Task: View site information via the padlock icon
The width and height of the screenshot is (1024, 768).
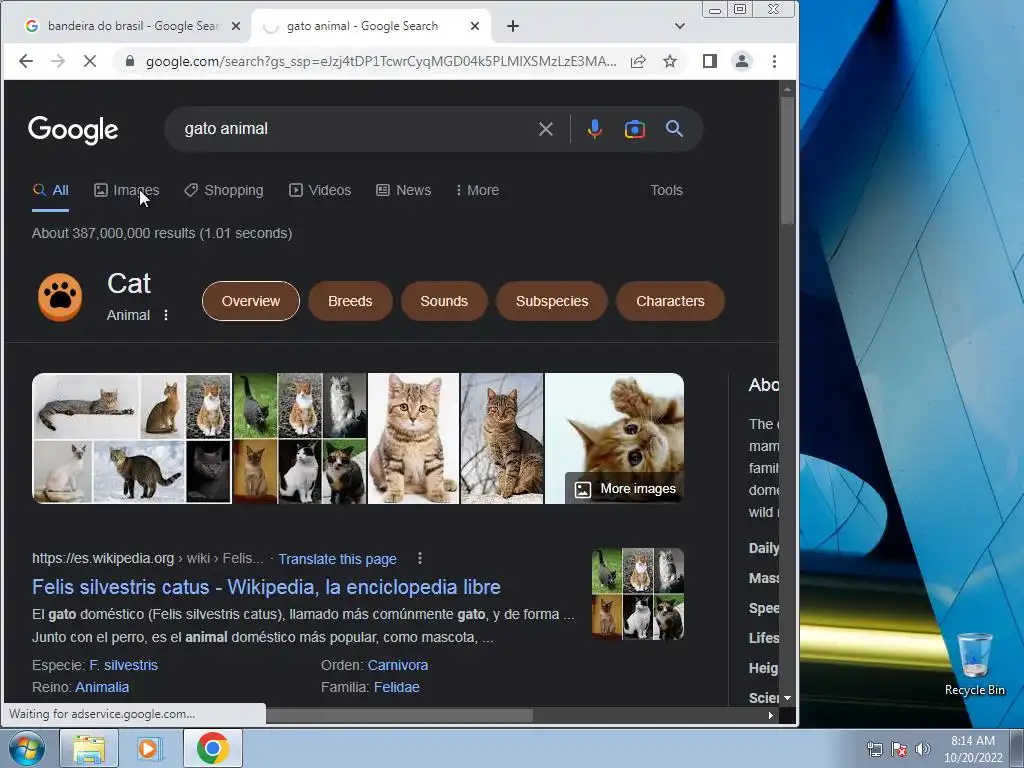Action: click(x=130, y=61)
